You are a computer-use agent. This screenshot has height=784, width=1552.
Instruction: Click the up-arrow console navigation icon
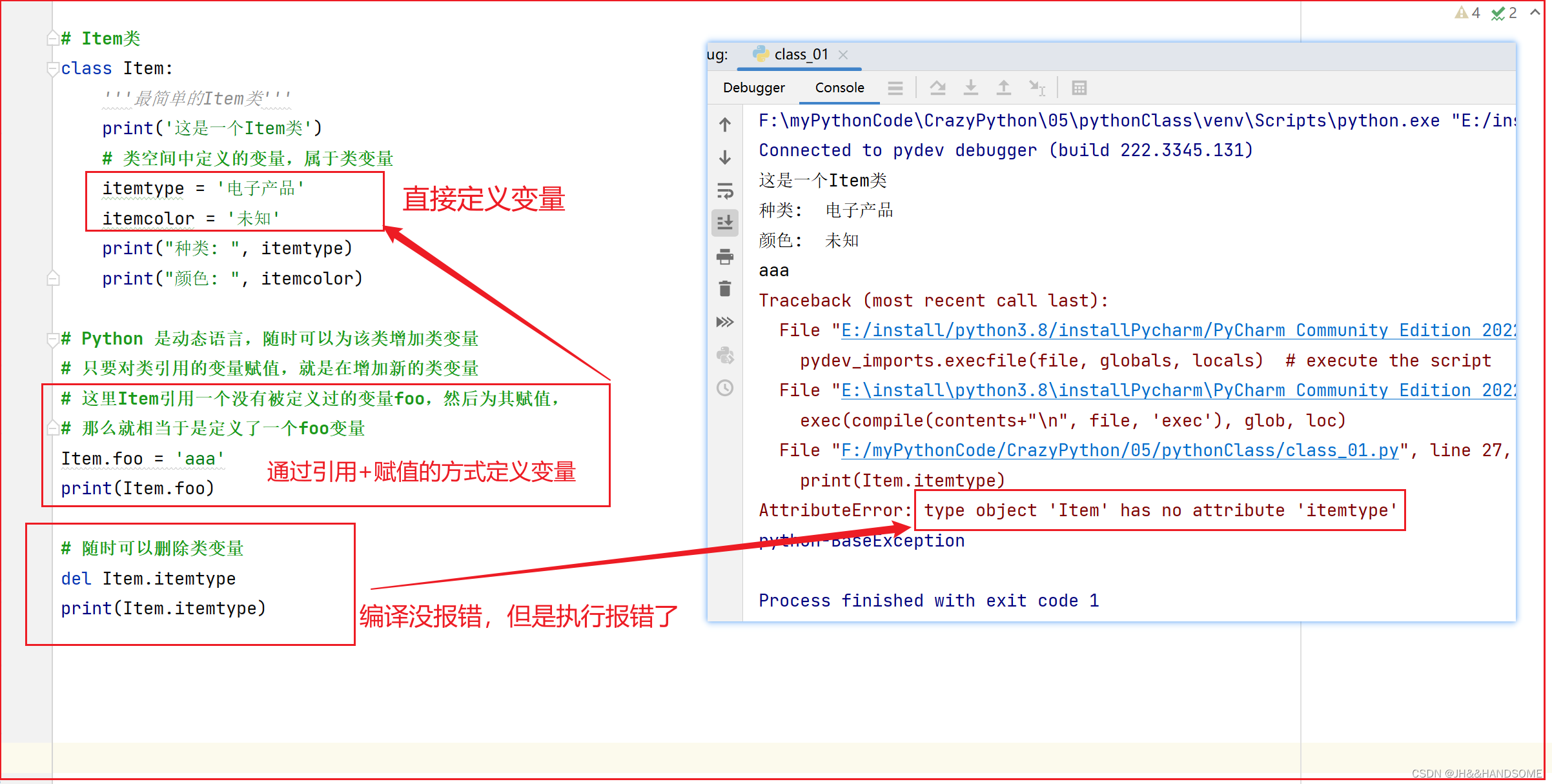point(725,125)
